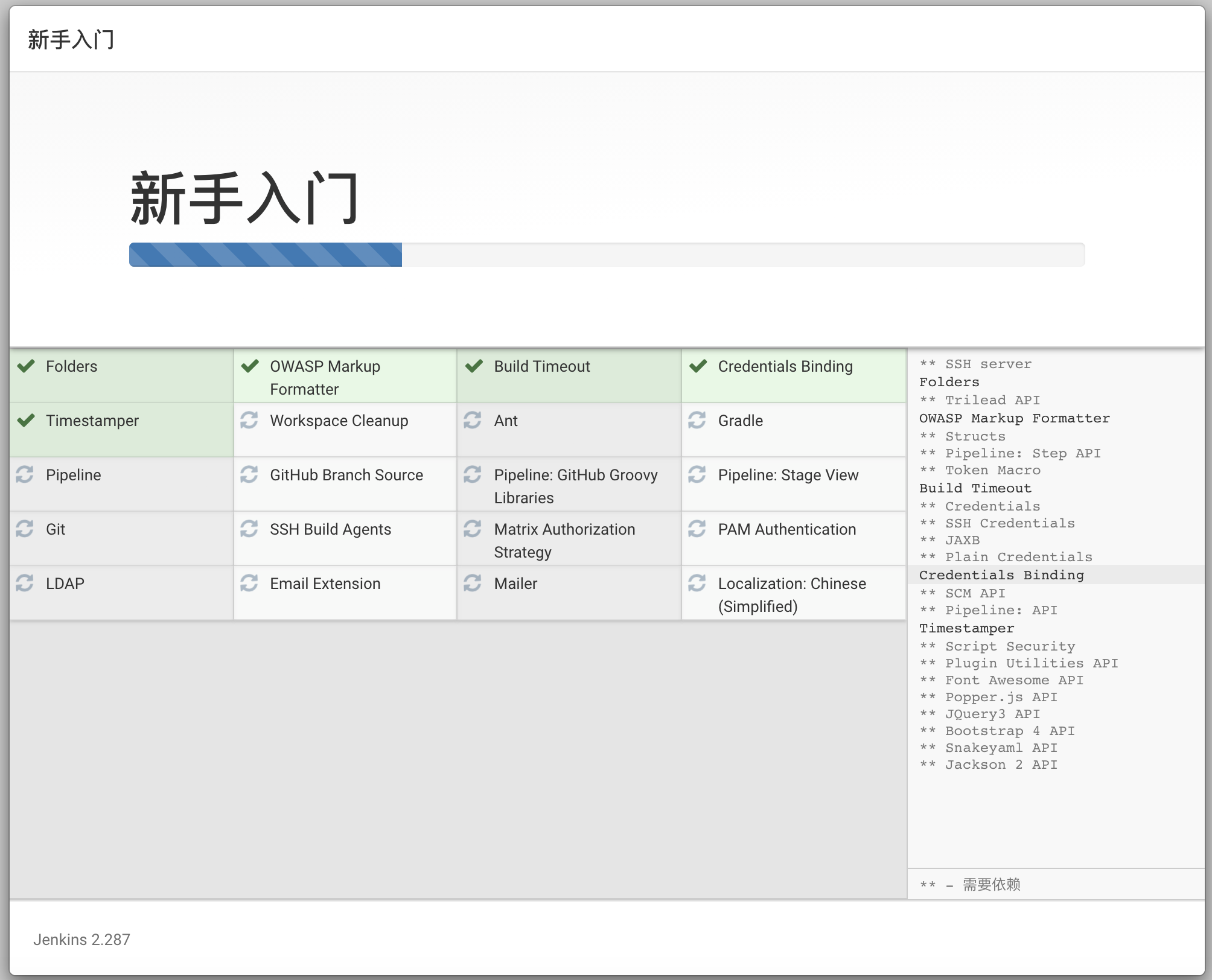Click the installation progress bar
The width and height of the screenshot is (1212, 980).
(x=607, y=255)
